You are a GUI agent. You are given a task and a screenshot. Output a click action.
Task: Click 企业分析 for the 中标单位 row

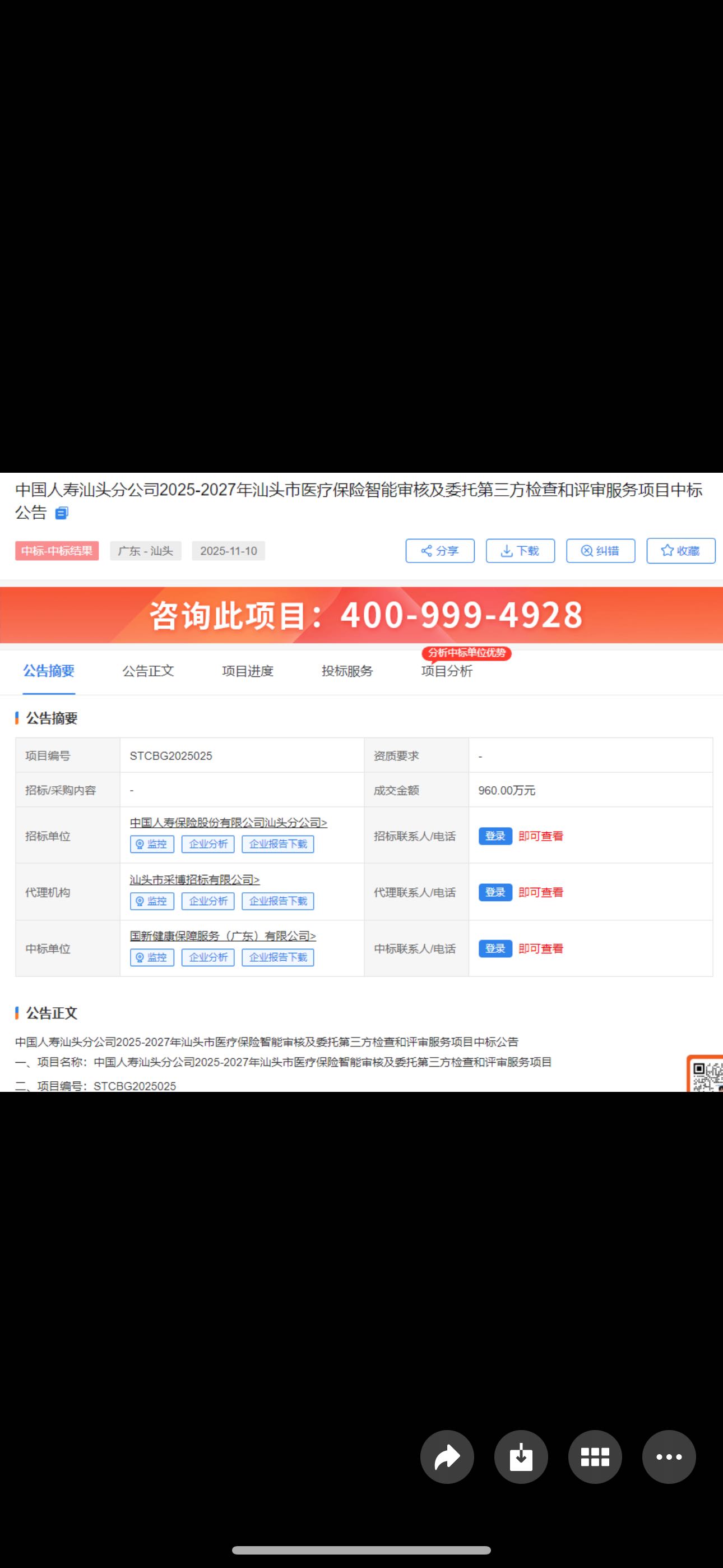pyautogui.click(x=208, y=957)
